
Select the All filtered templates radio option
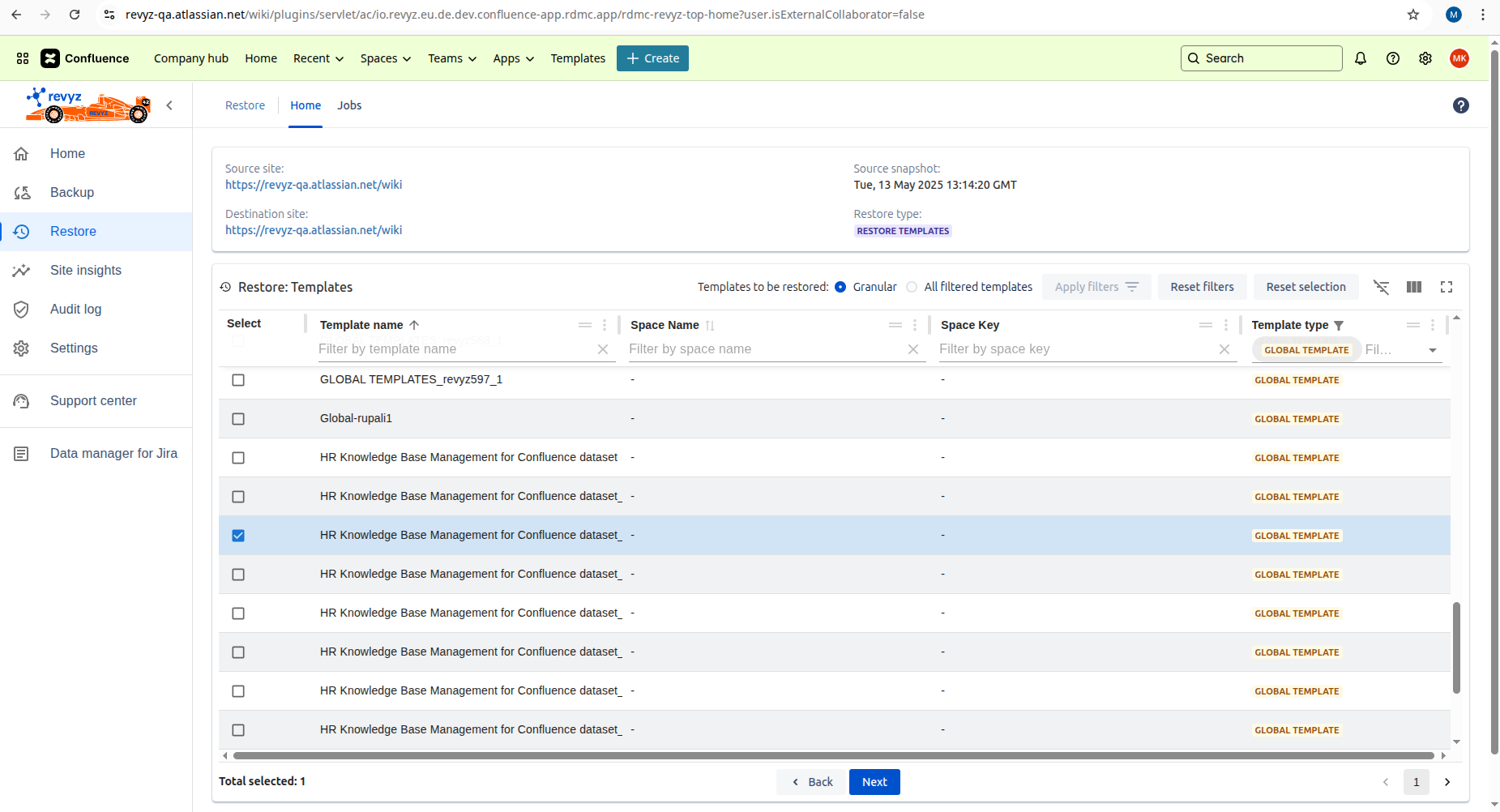[x=912, y=287]
